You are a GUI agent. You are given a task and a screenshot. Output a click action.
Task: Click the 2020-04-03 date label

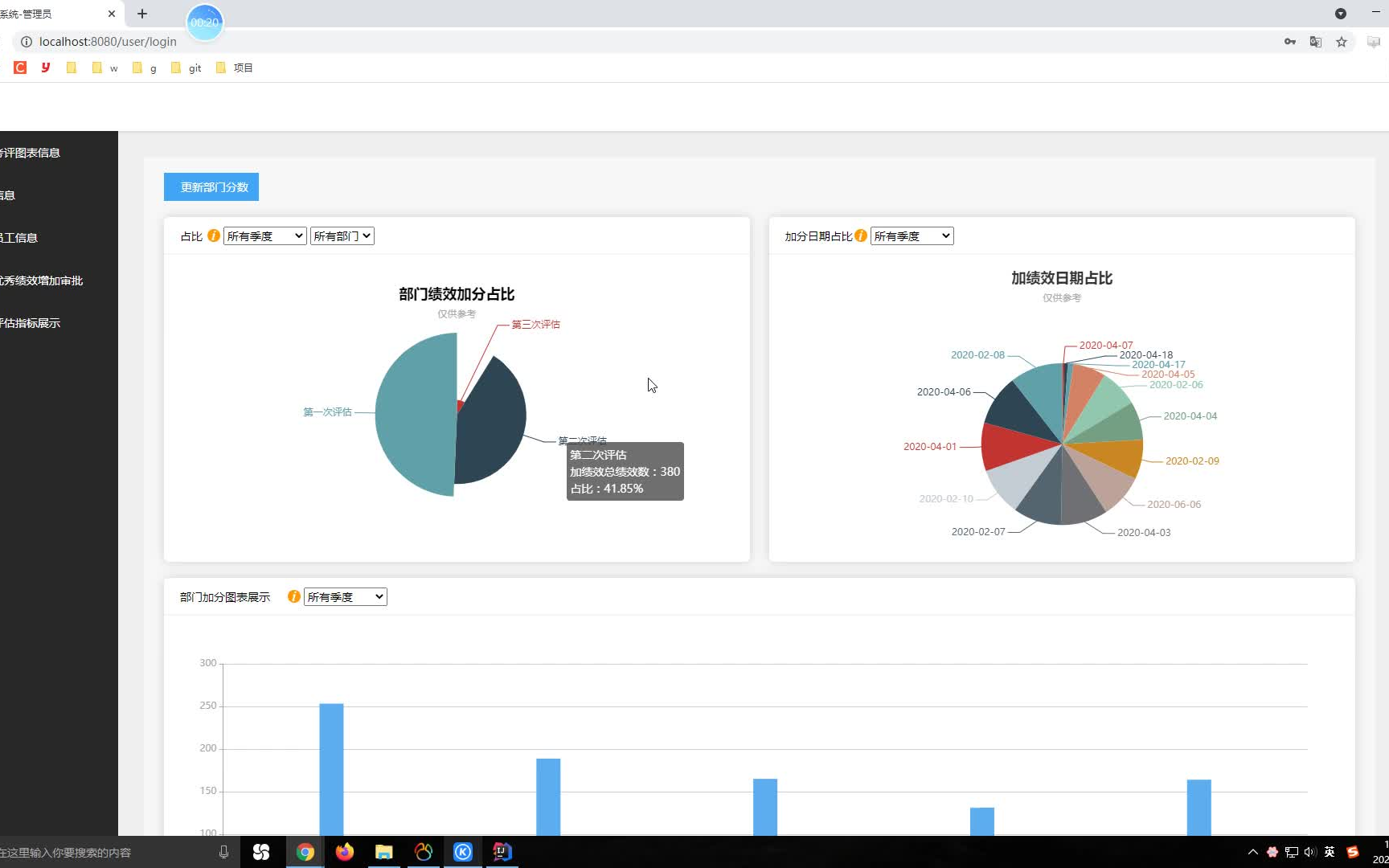point(1144,533)
